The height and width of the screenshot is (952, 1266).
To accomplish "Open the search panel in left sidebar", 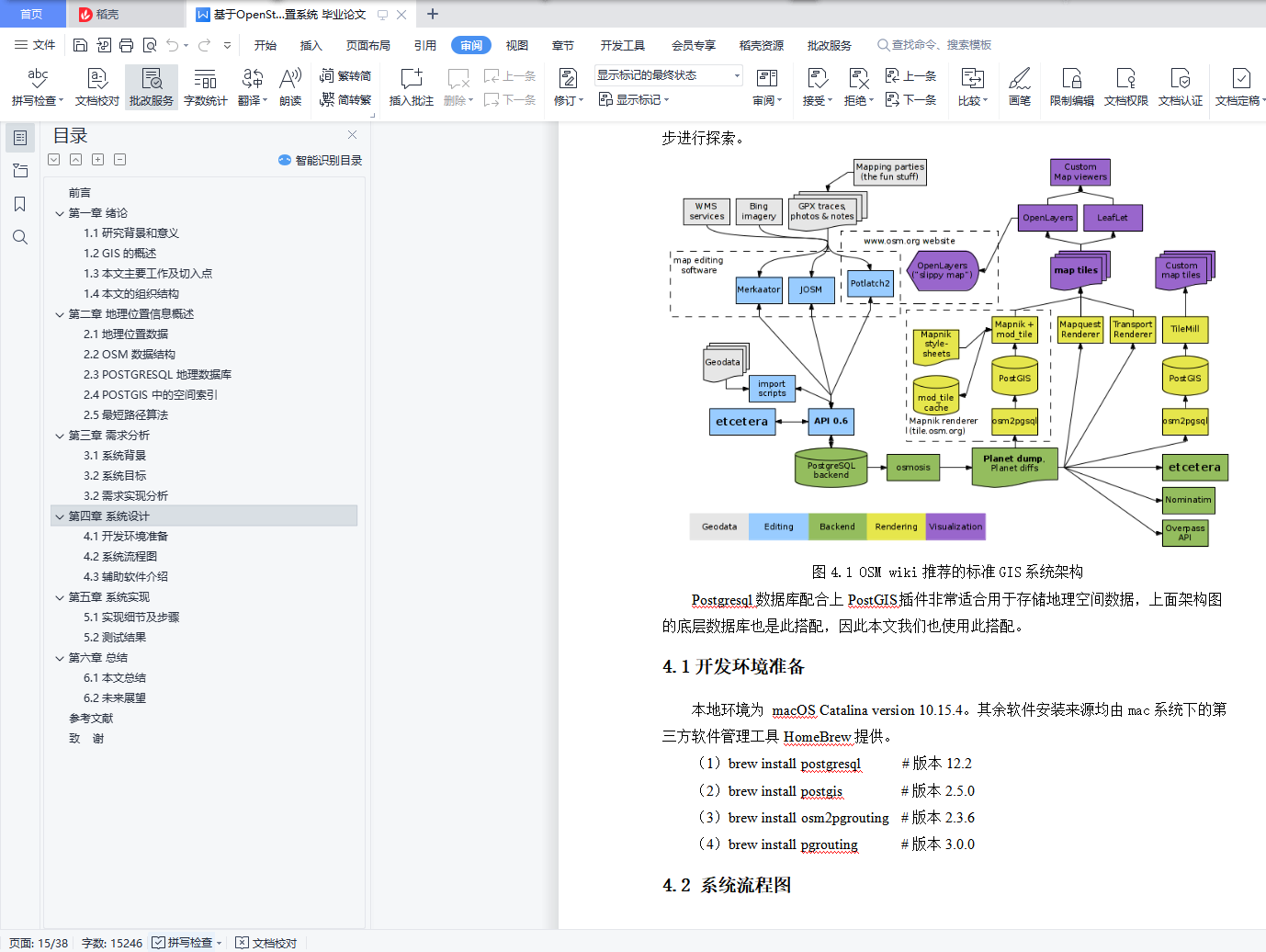I will (x=20, y=237).
